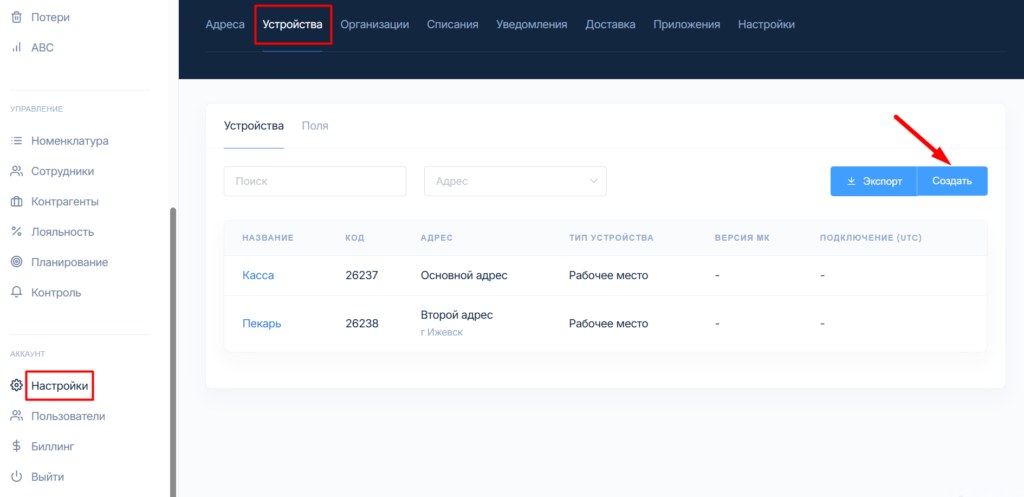Click the Control bell icon in sidebar
Viewport: 1024px width, 497px height.
(16, 293)
